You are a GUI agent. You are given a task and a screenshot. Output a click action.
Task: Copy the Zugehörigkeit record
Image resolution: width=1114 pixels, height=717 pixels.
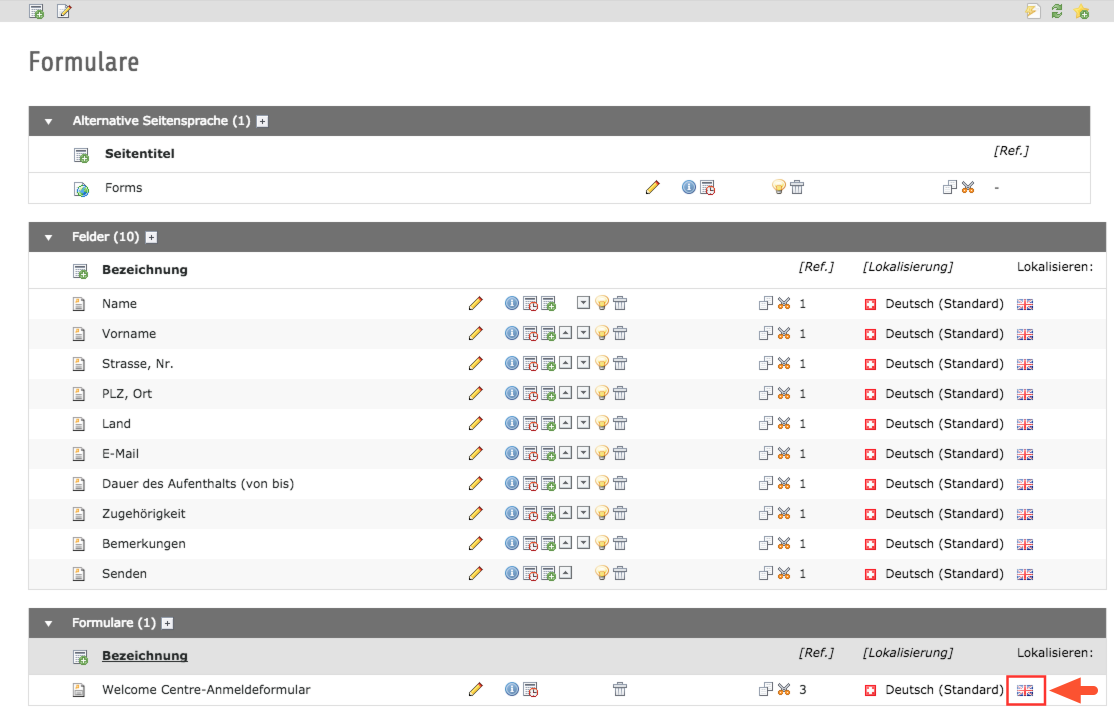click(x=765, y=514)
